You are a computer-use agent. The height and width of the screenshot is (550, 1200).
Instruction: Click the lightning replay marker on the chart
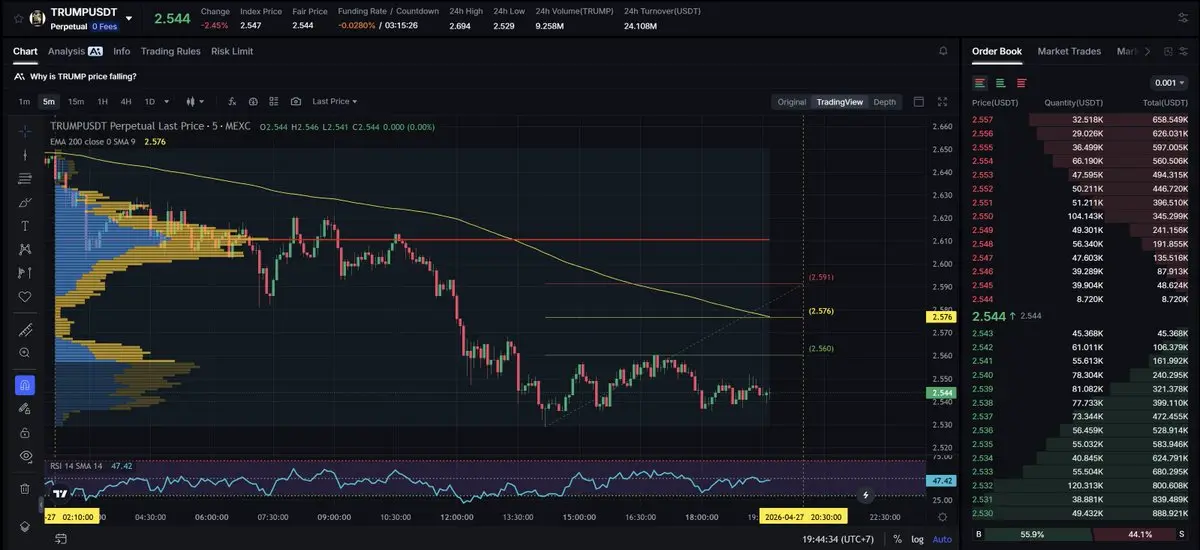tap(865, 495)
